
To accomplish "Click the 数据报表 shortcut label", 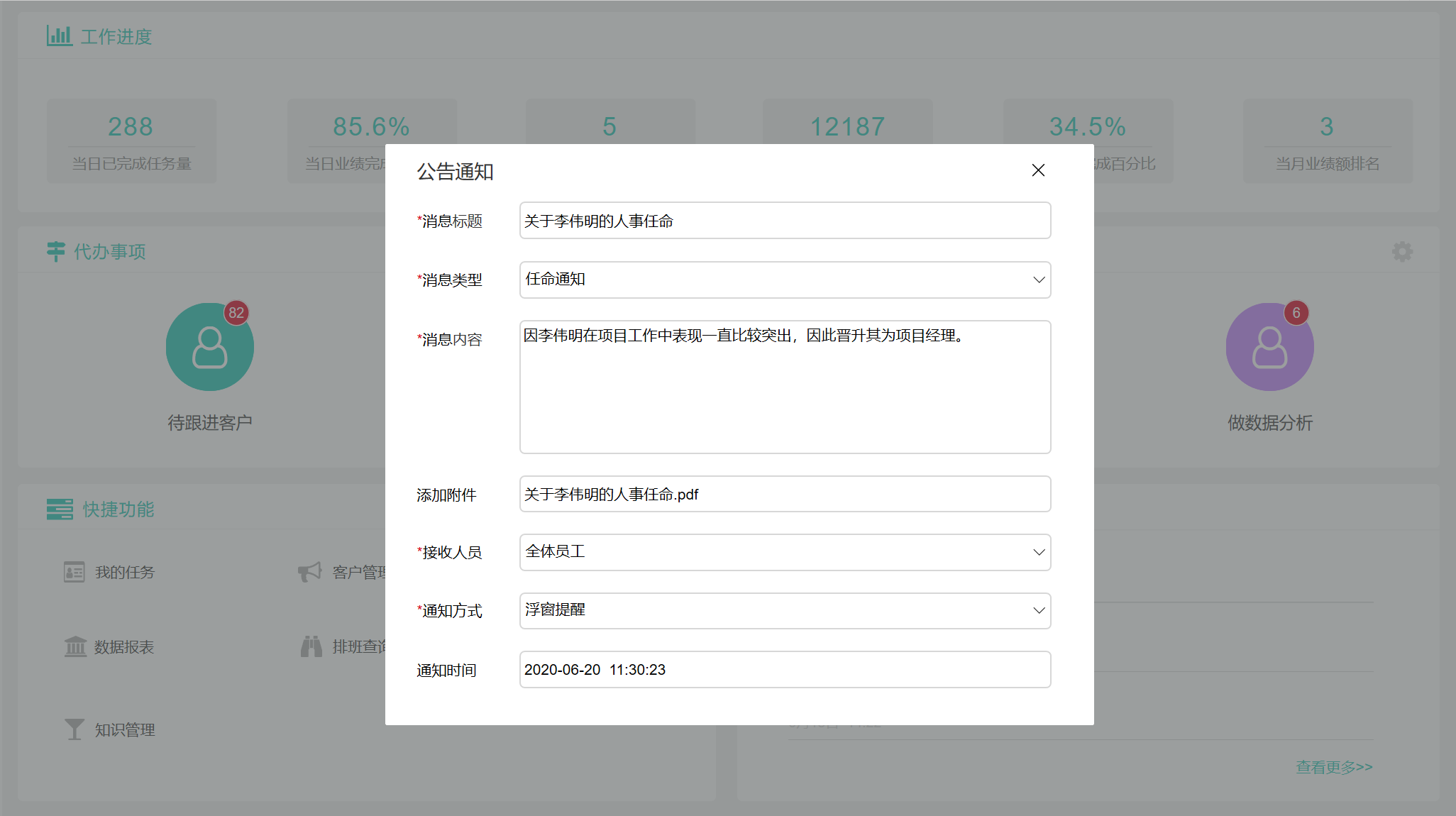I will [x=124, y=647].
